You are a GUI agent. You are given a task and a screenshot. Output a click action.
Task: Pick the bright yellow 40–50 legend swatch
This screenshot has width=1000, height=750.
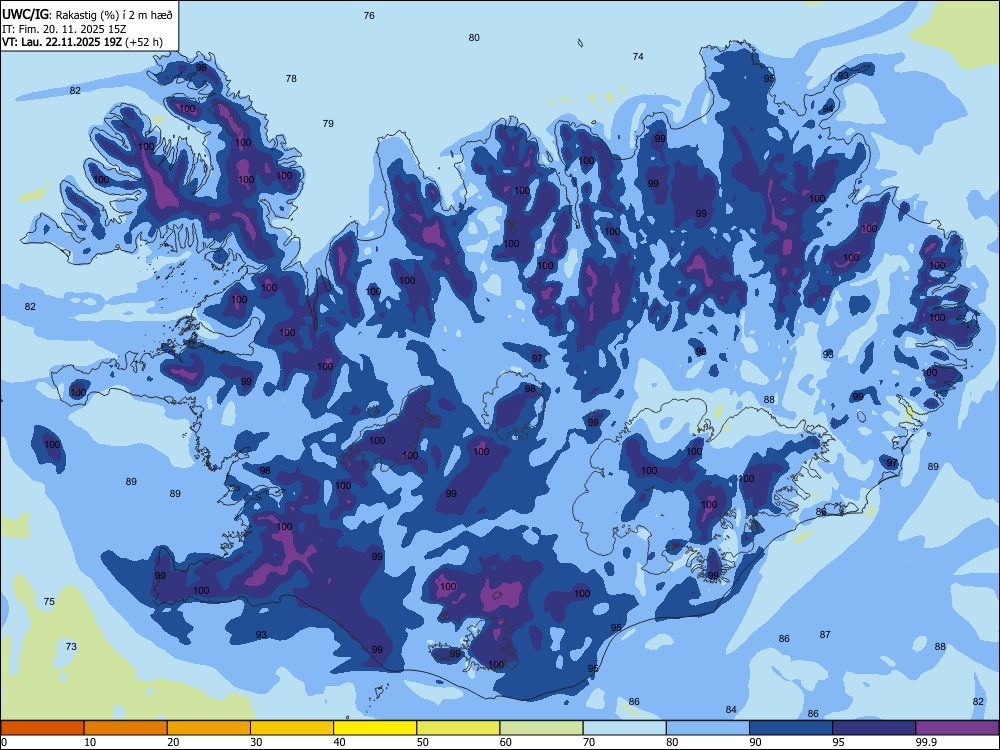click(375, 728)
